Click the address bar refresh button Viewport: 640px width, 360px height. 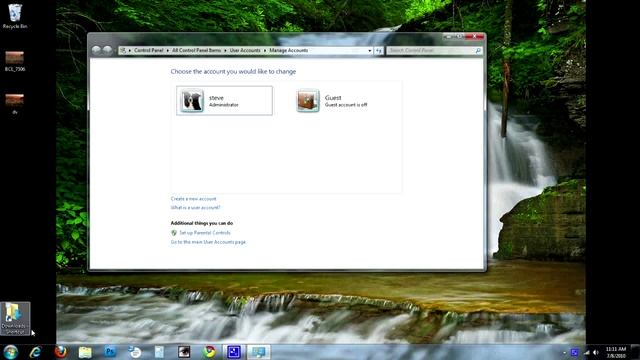[x=379, y=51]
